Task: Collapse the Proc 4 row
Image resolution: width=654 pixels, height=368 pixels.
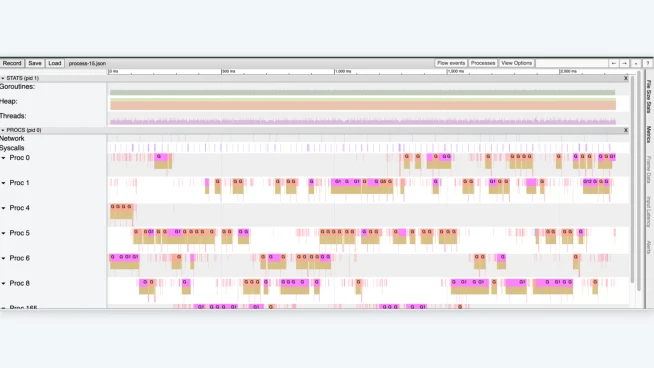Action: pyautogui.click(x=3, y=208)
